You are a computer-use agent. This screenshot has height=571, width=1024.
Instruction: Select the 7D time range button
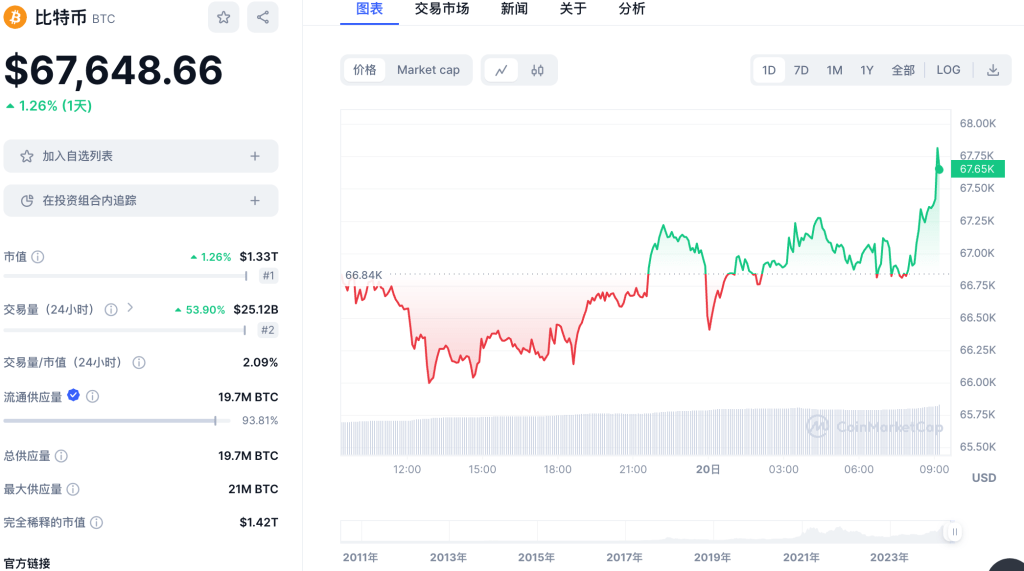[x=801, y=70]
